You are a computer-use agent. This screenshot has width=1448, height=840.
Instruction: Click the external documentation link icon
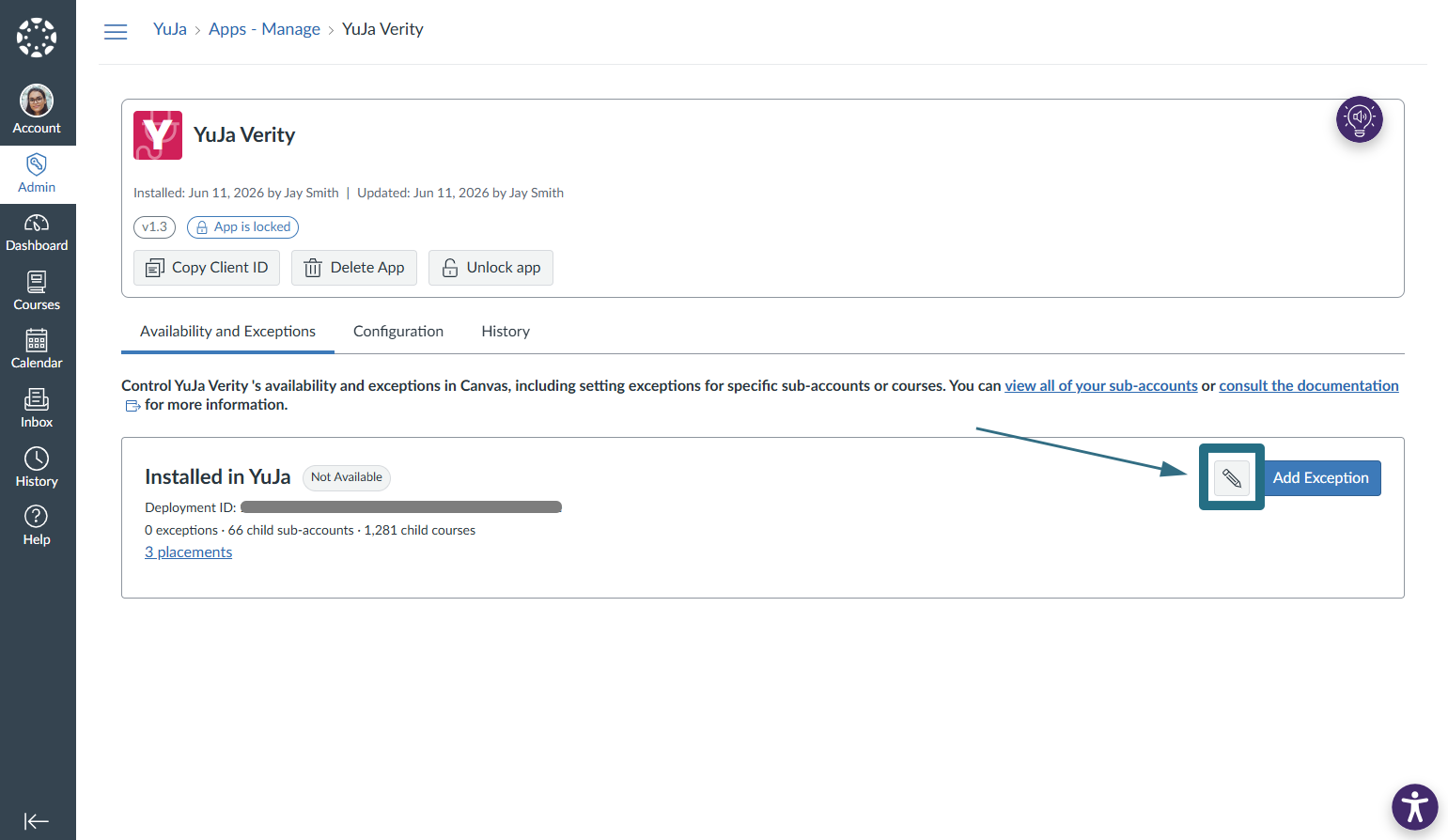pyautogui.click(x=132, y=406)
